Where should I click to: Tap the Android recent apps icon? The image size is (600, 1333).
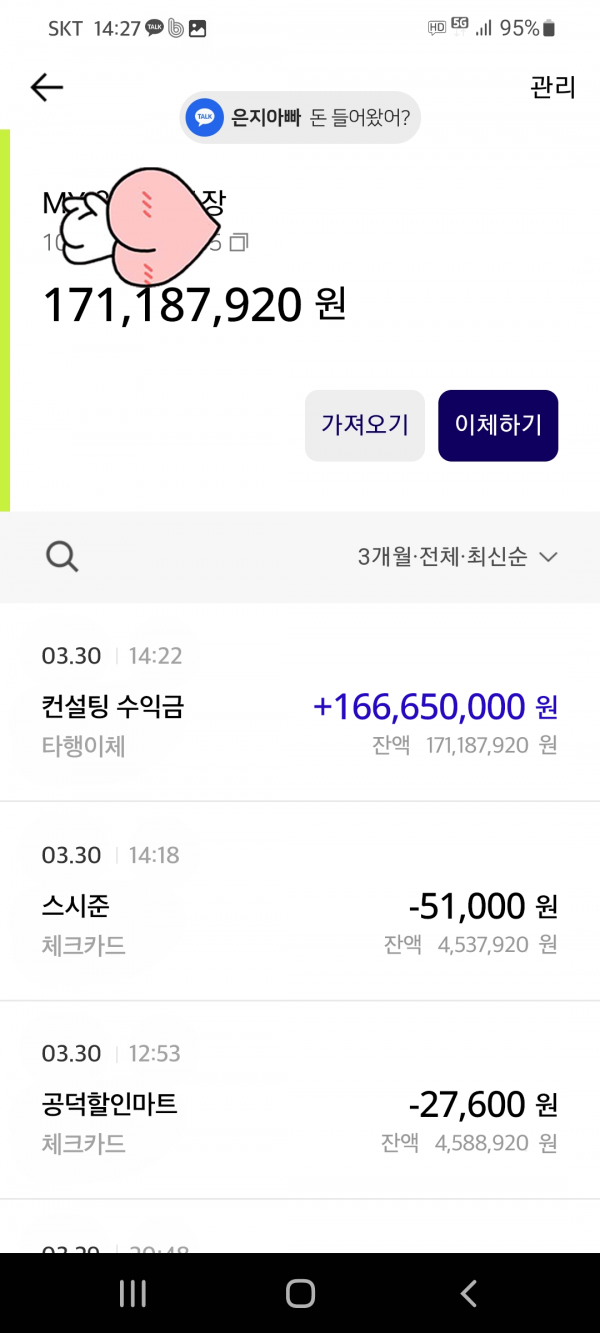click(132, 1293)
